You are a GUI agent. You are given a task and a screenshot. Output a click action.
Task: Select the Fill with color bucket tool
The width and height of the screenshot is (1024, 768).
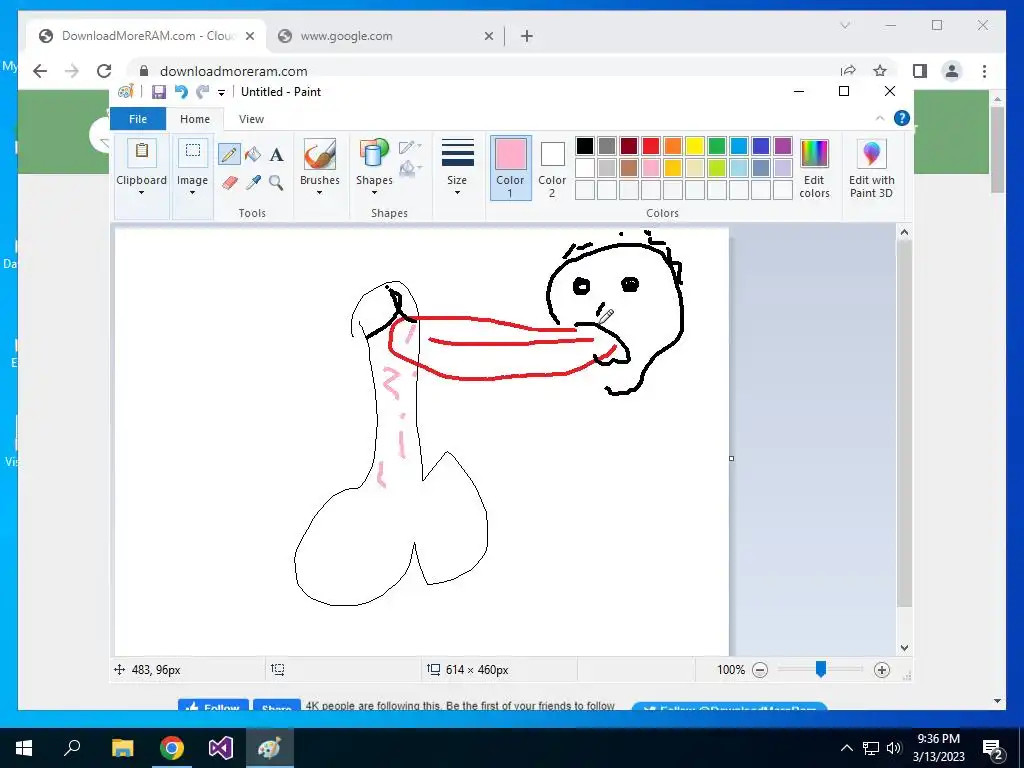click(x=253, y=155)
